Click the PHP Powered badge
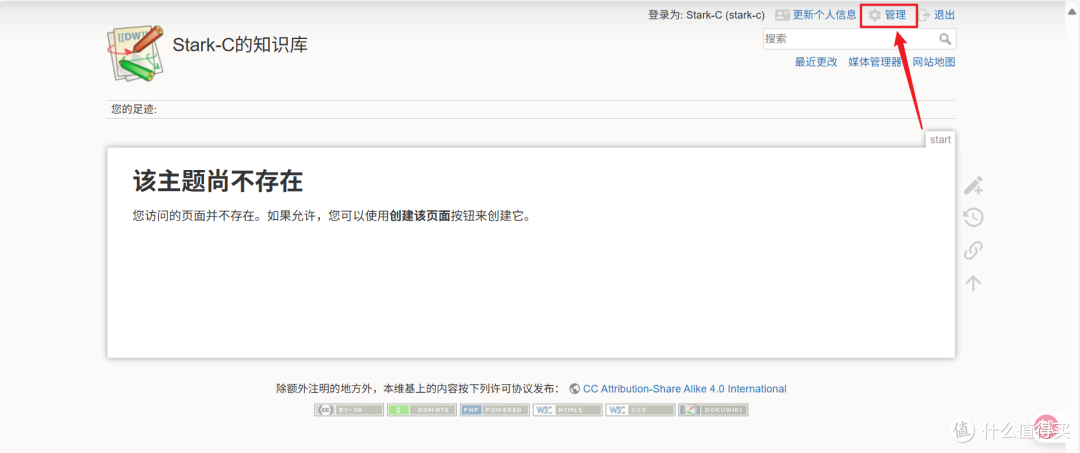The height and width of the screenshot is (453, 1080). (495, 410)
